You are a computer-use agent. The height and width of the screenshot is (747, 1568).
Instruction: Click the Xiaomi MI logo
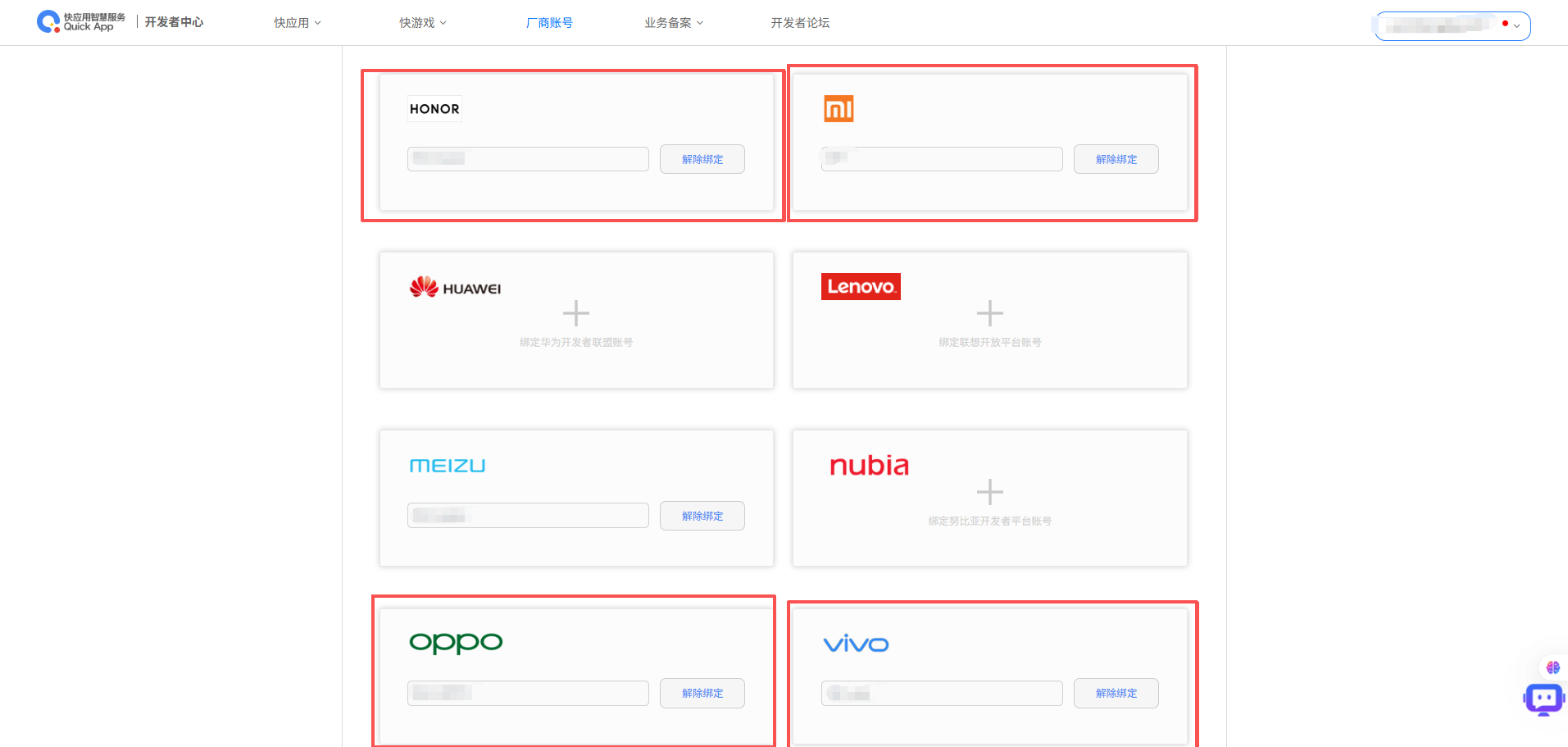(839, 108)
